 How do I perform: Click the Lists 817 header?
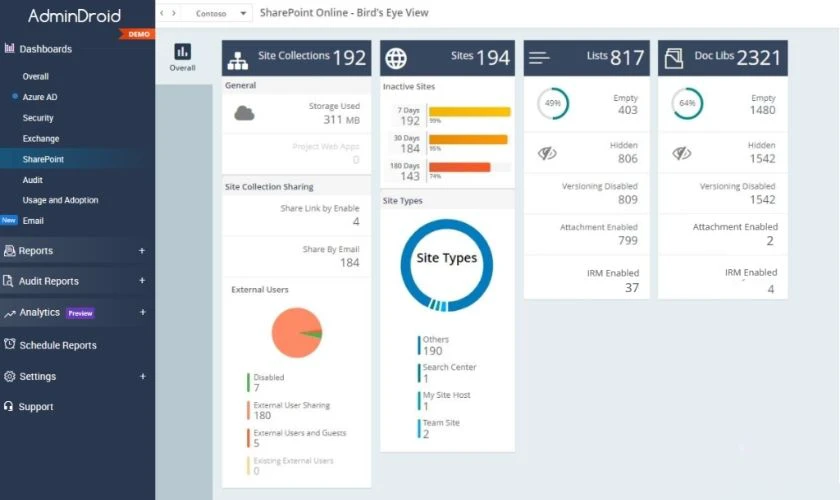pyautogui.click(x=587, y=58)
